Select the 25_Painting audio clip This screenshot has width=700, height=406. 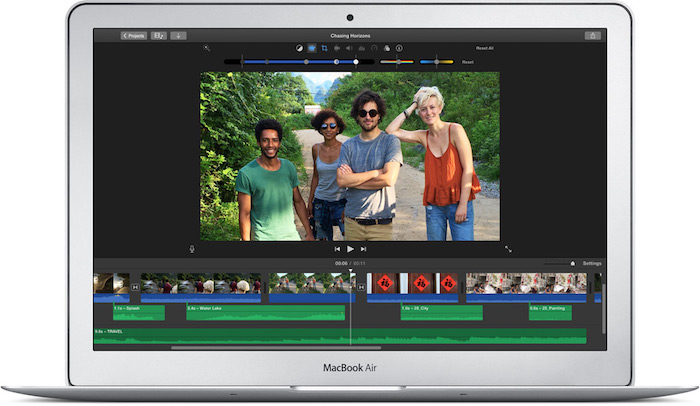point(550,313)
